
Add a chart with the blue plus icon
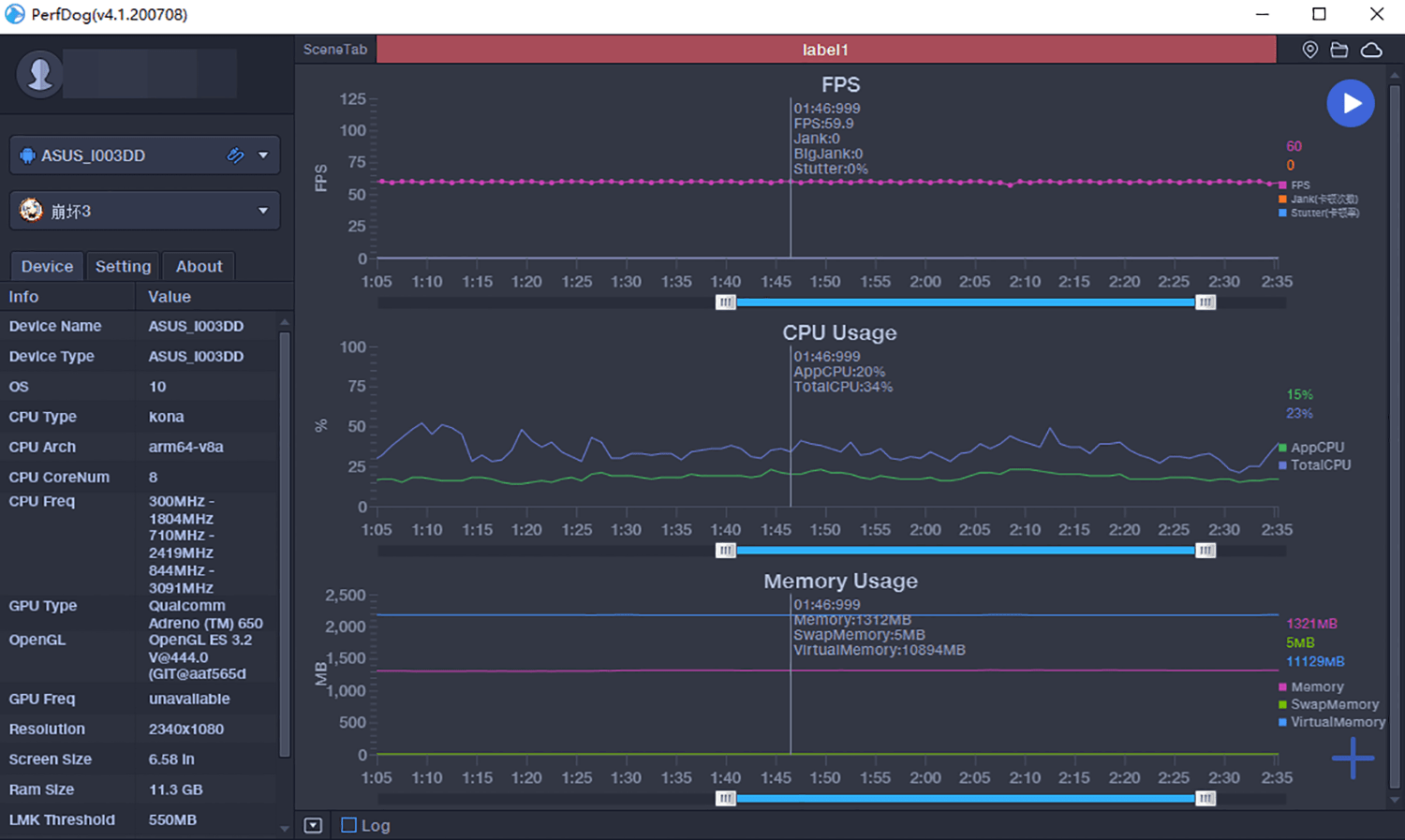pos(1353,759)
